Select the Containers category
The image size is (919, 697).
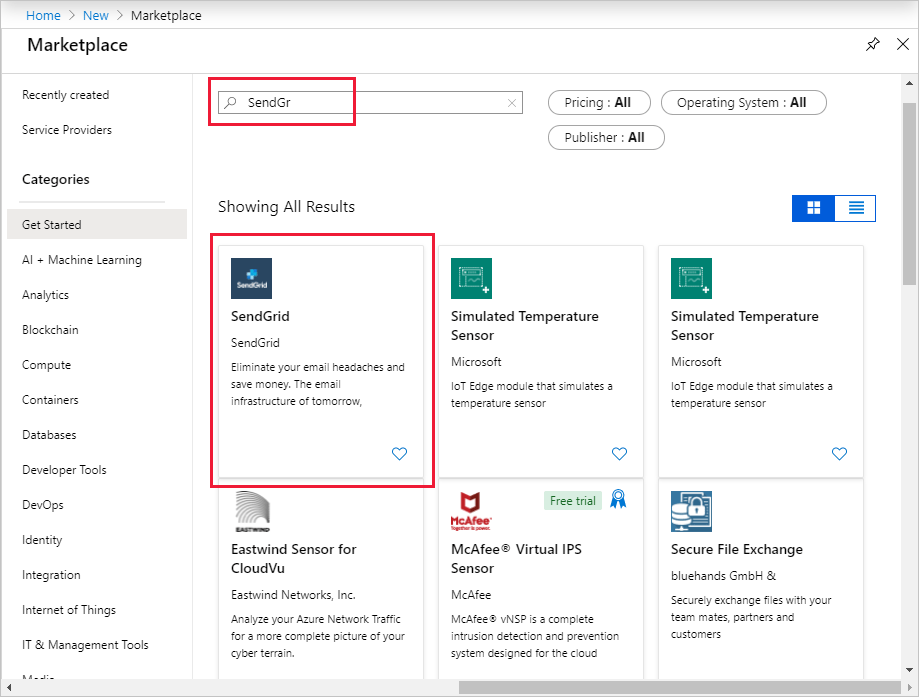point(50,400)
